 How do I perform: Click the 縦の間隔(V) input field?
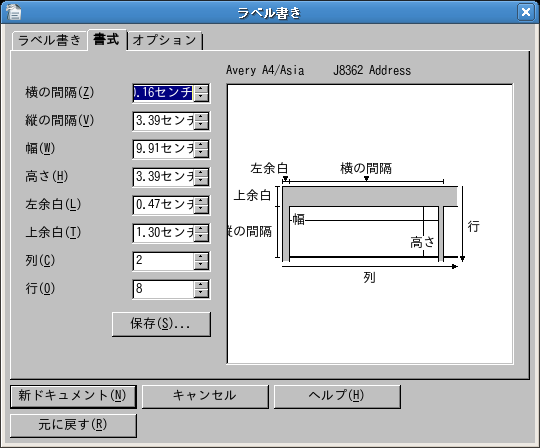coord(163,121)
